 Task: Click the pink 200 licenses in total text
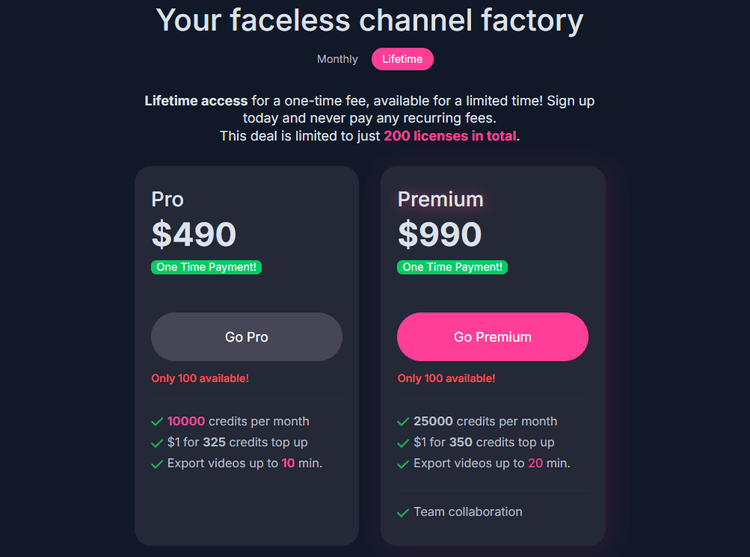(x=450, y=136)
